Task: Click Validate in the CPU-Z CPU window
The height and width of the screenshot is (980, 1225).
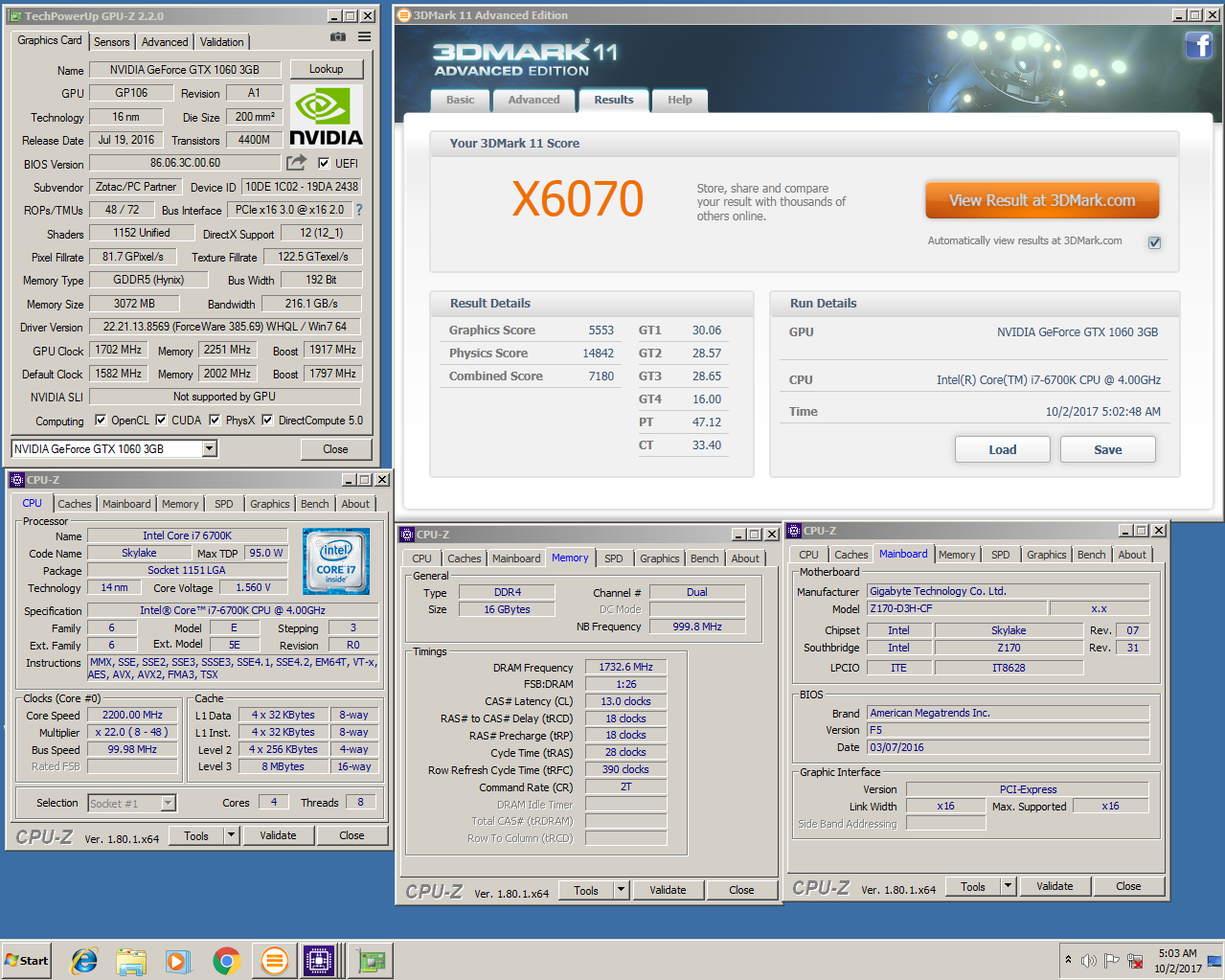Action: coord(278,835)
